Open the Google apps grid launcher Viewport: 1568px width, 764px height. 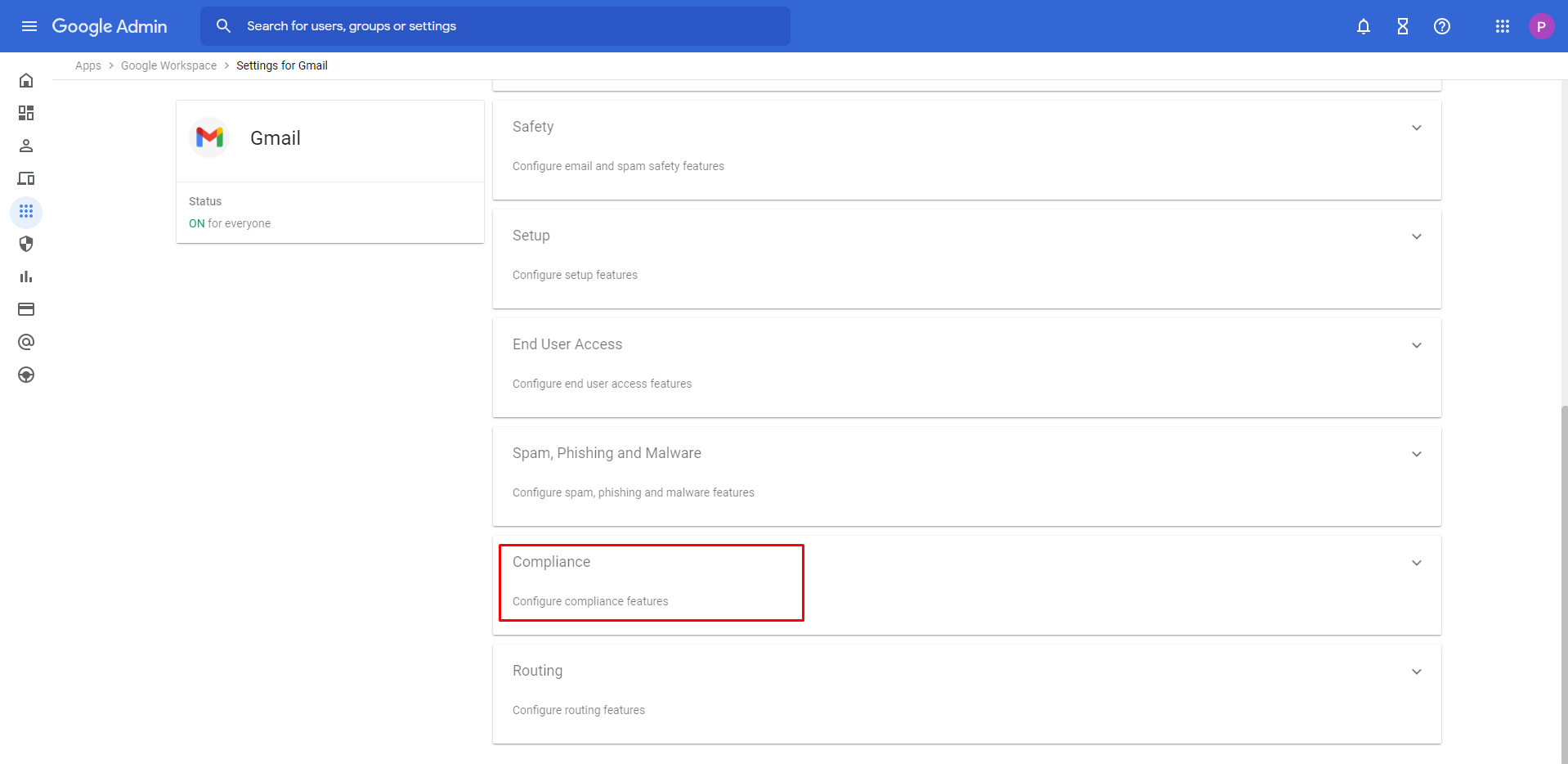click(x=1503, y=26)
